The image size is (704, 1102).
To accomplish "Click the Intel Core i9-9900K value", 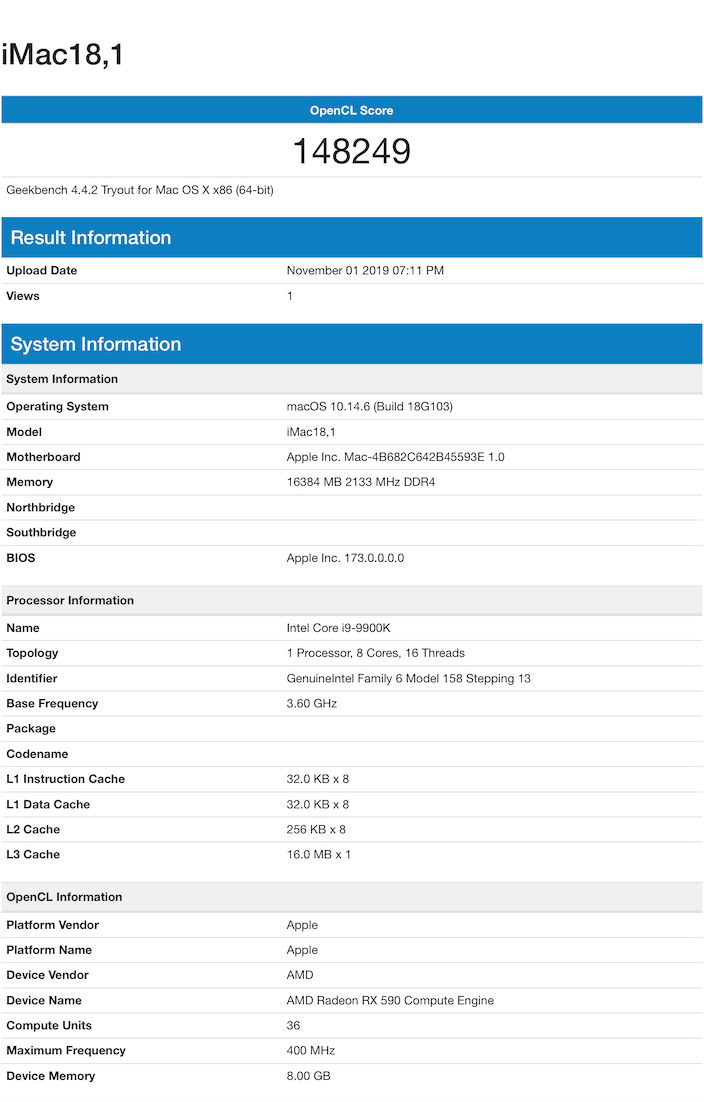I will tap(338, 628).
